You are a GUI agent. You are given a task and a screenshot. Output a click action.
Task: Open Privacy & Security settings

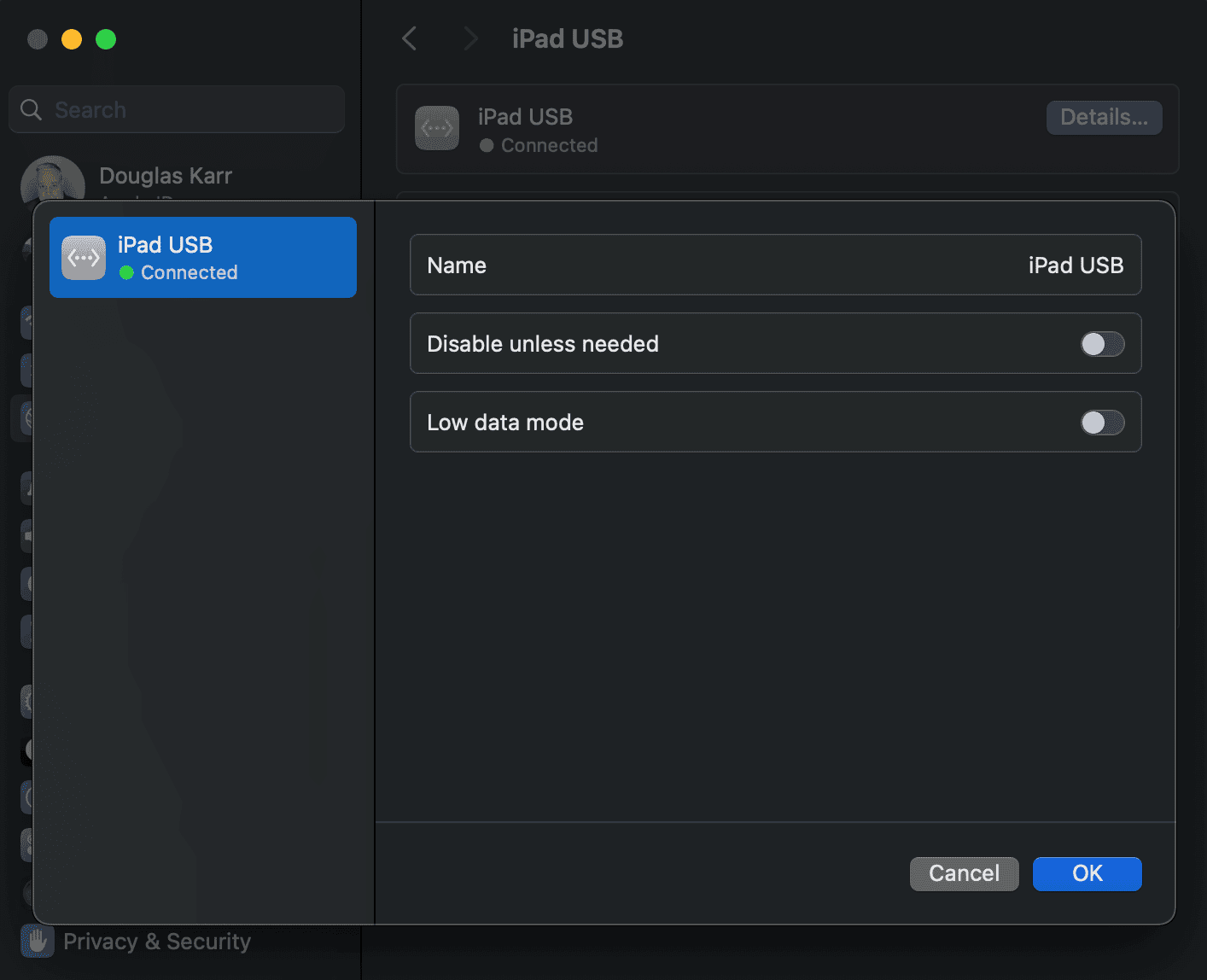(x=157, y=941)
